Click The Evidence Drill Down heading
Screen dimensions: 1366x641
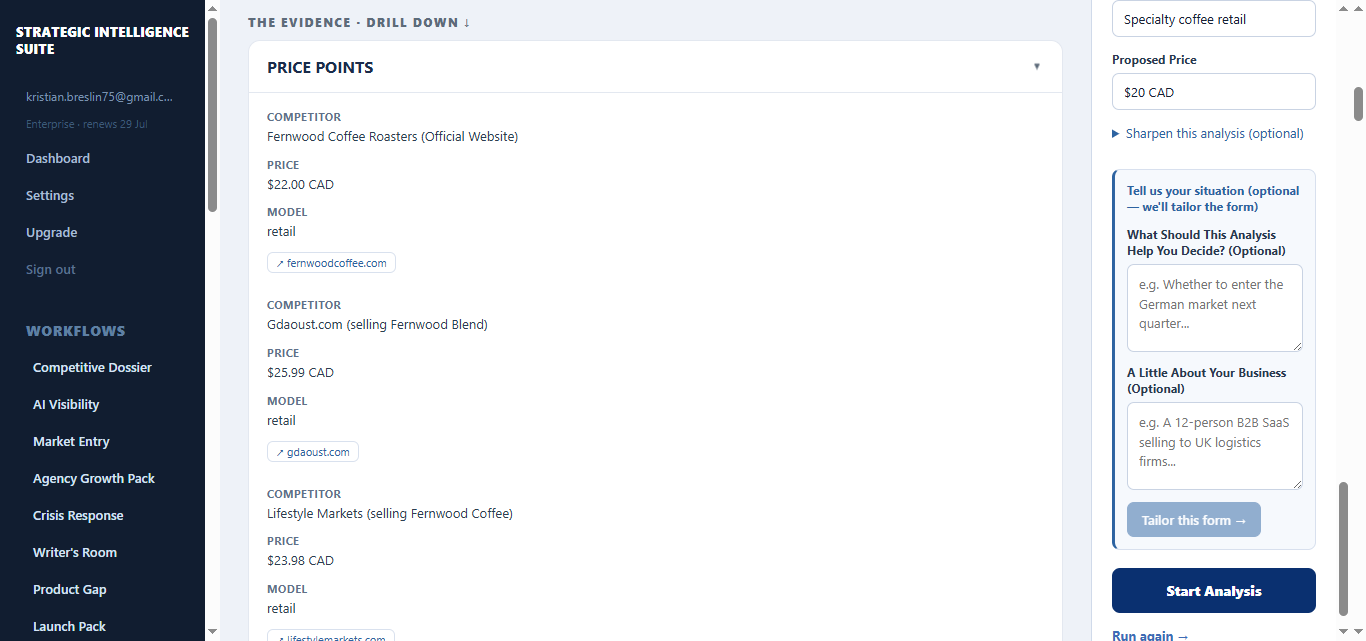pos(359,22)
